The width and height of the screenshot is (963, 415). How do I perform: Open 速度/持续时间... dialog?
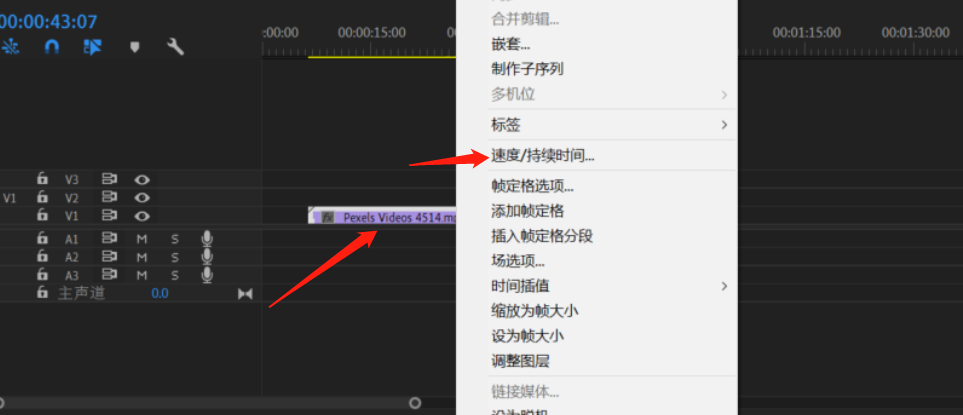[543, 156]
